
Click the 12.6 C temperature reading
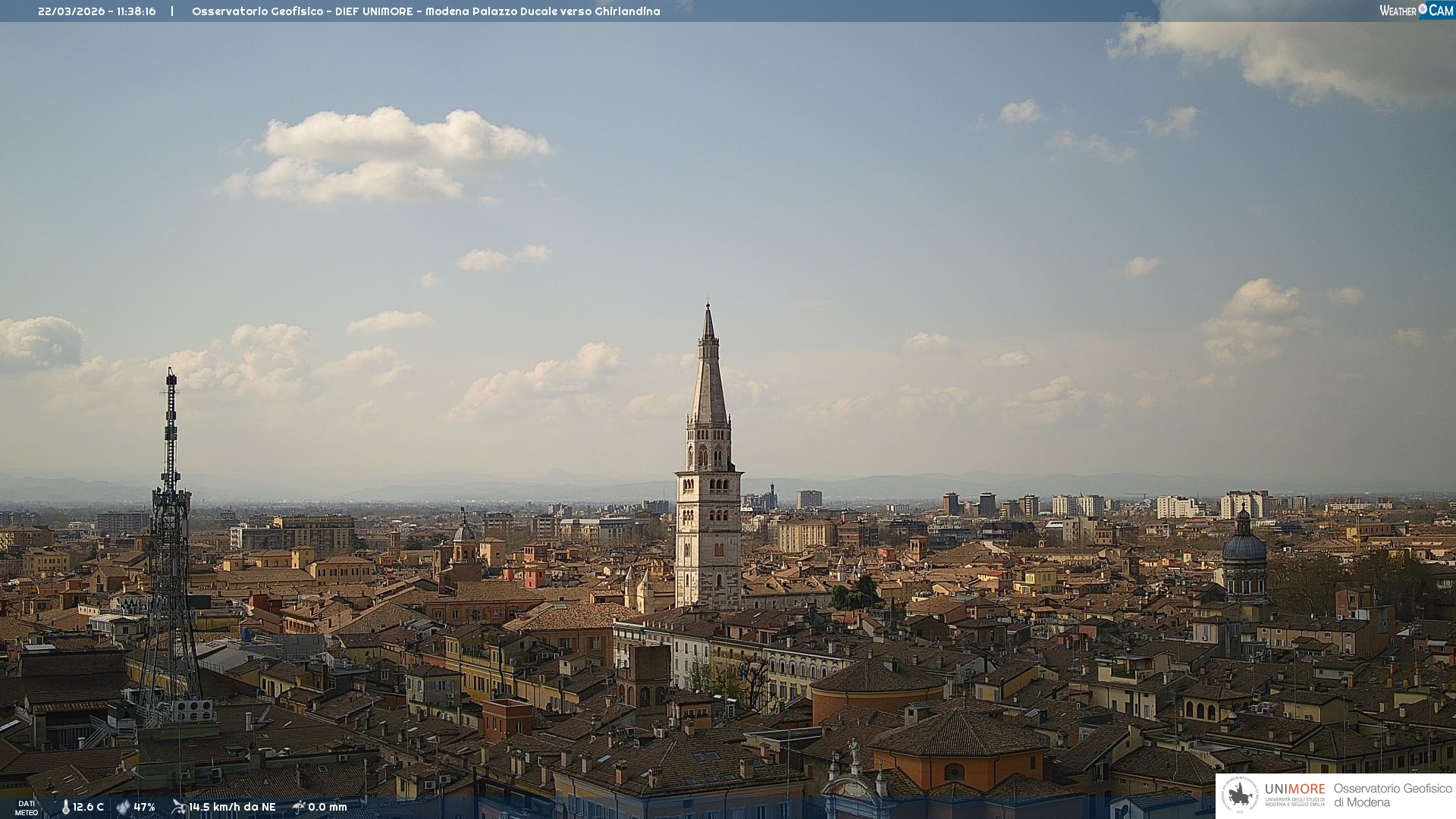click(88, 807)
